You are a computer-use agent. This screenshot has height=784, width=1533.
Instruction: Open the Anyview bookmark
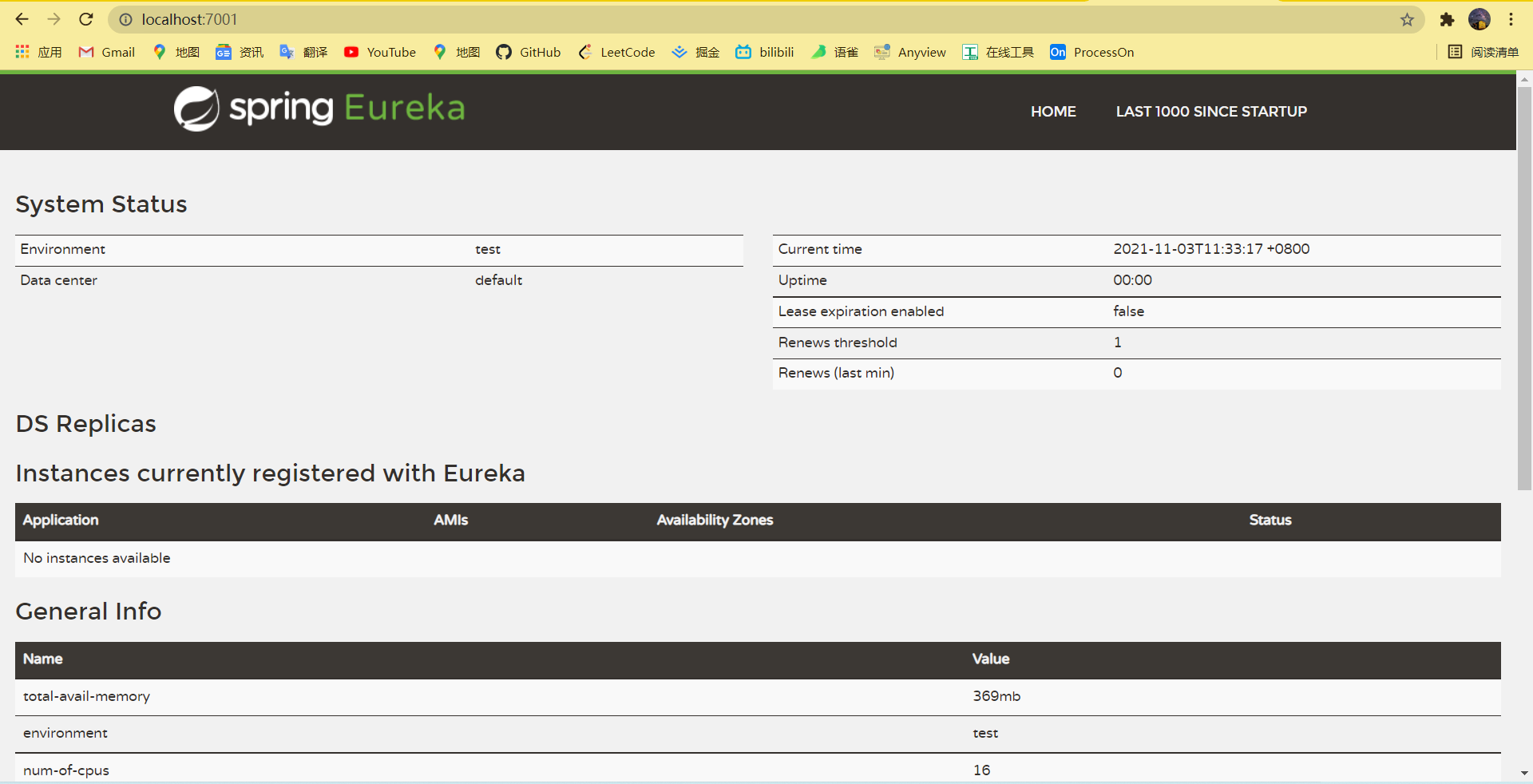tap(910, 52)
